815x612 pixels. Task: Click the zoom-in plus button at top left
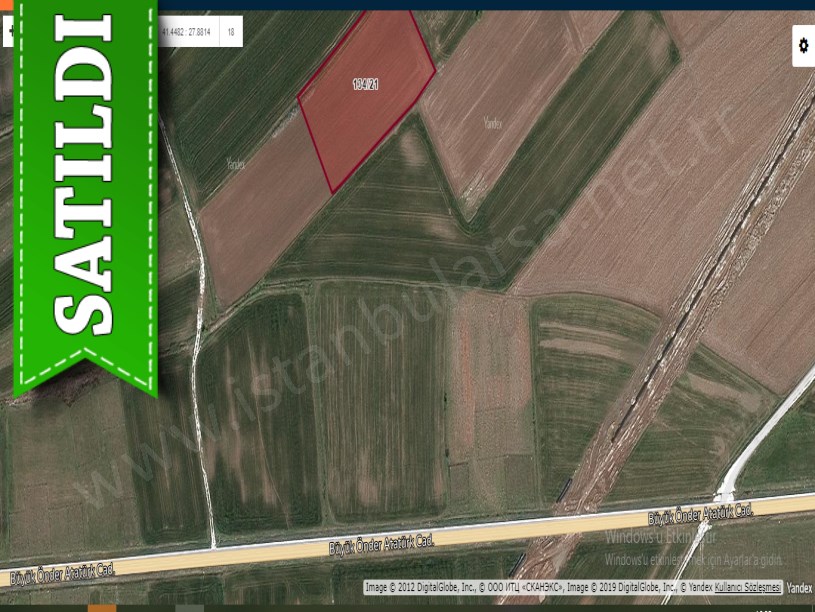tap(10, 32)
